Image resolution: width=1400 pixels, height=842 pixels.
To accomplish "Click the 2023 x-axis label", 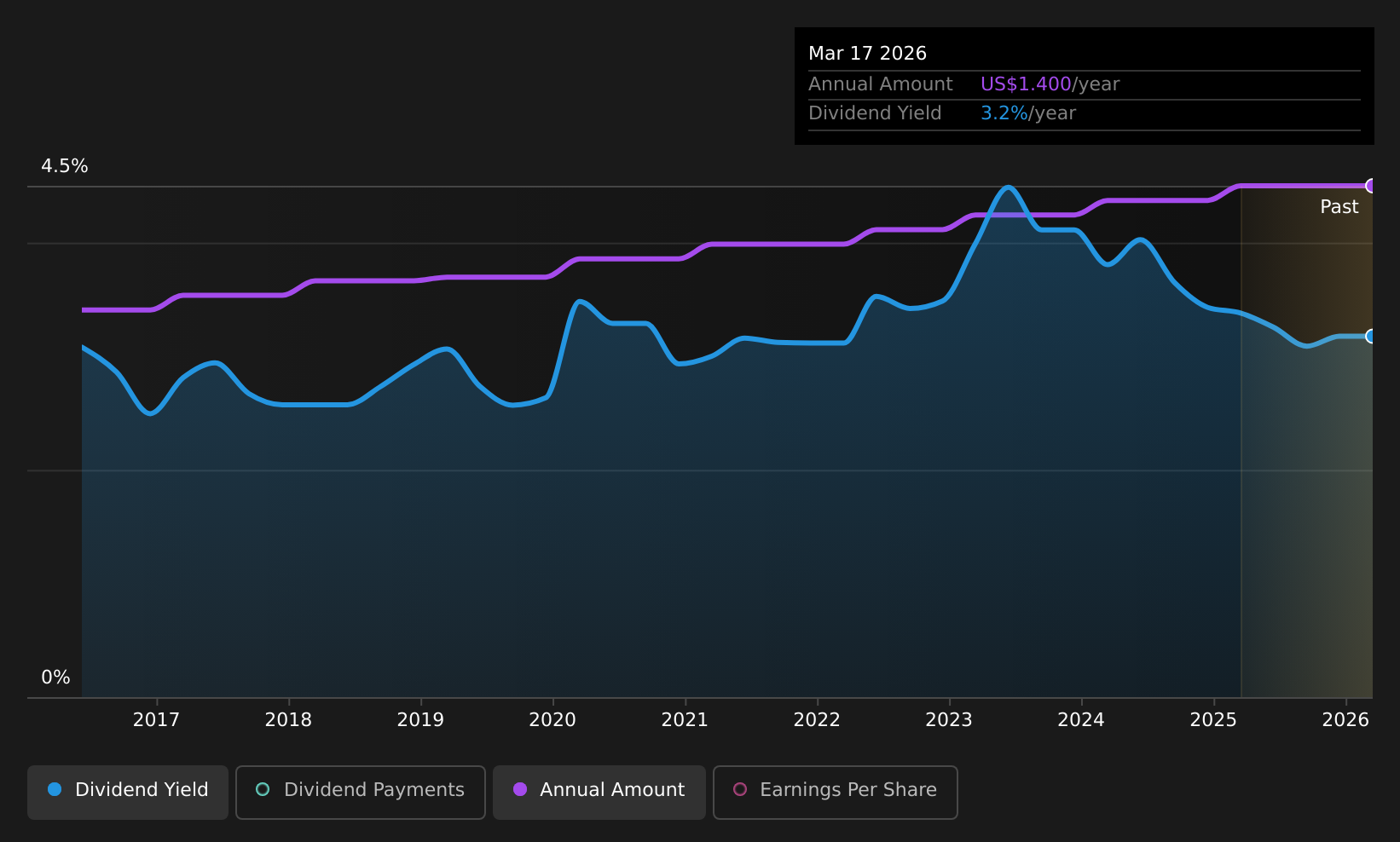I will coord(949,720).
